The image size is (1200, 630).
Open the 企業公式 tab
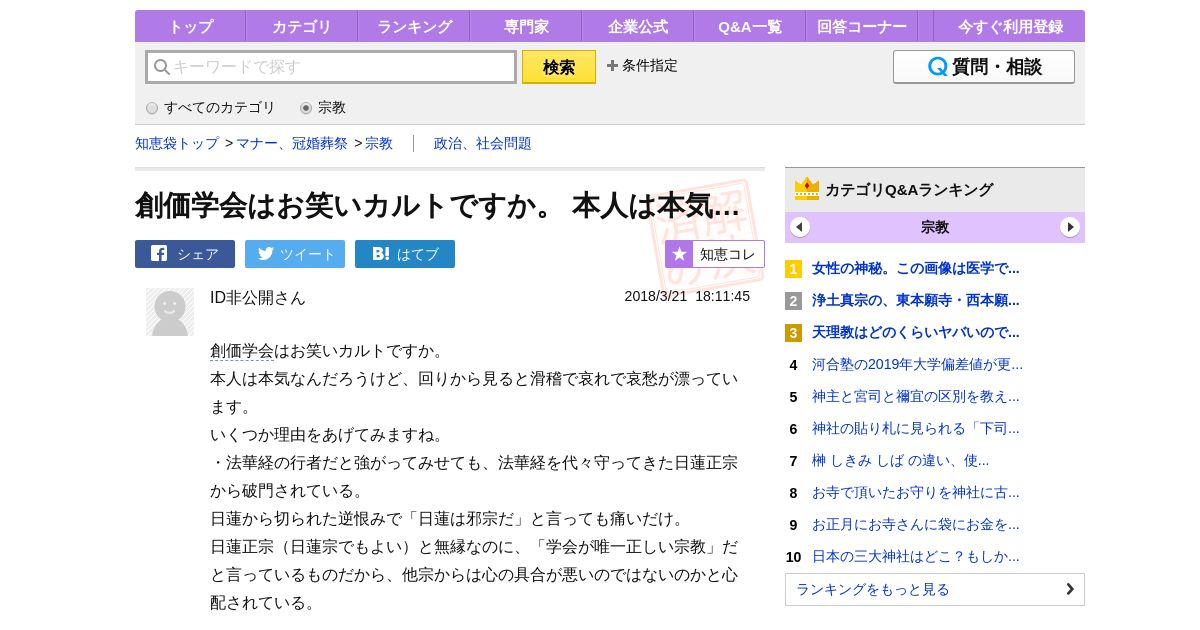coord(637,26)
